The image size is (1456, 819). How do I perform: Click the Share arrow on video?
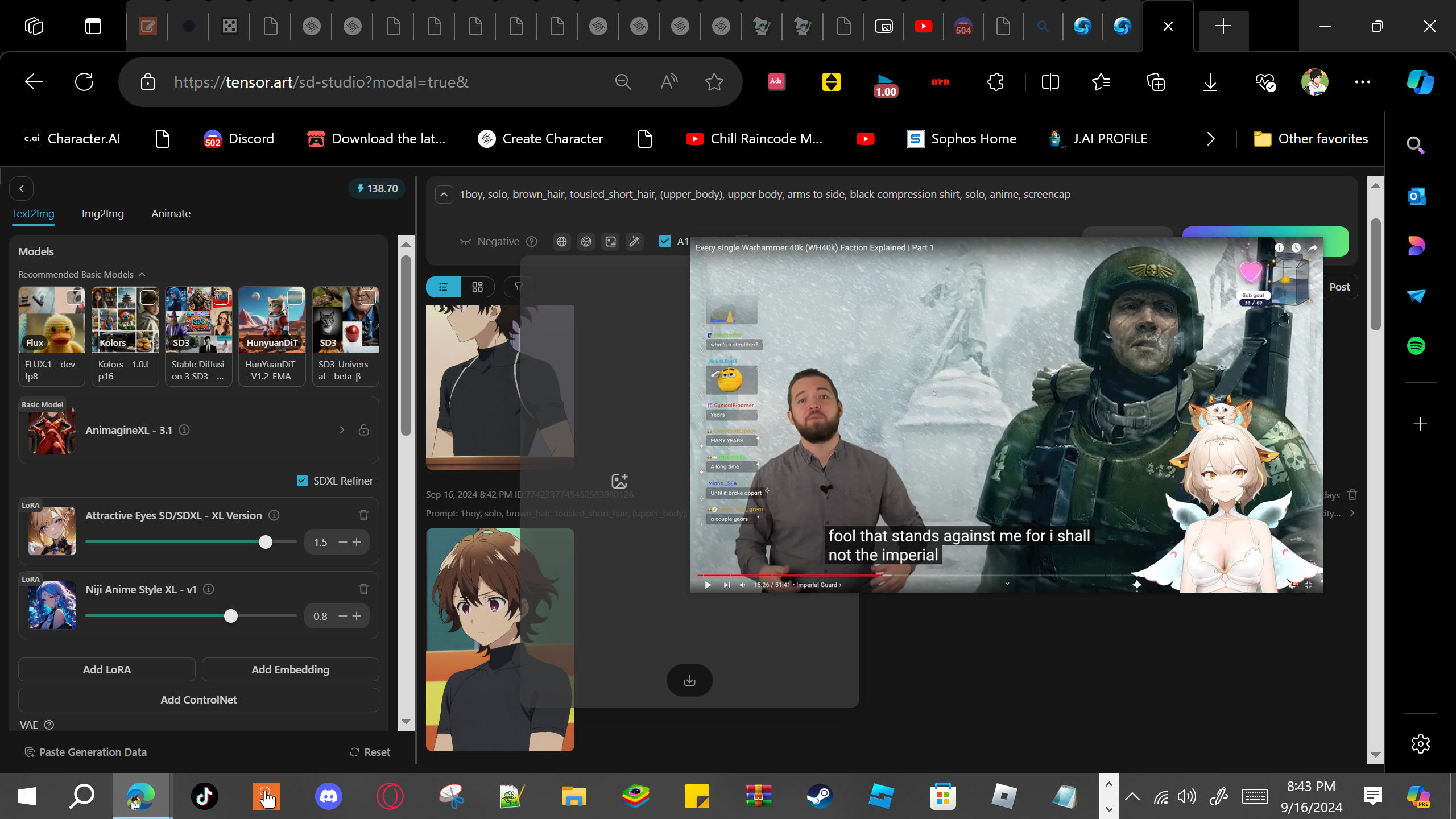coord(1313,247)
